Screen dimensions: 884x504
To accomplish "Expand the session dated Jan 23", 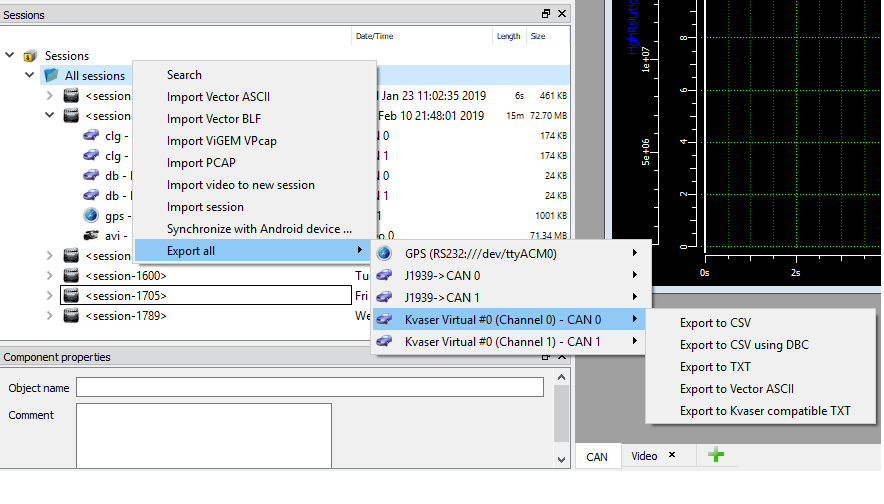I will (50, 95).
